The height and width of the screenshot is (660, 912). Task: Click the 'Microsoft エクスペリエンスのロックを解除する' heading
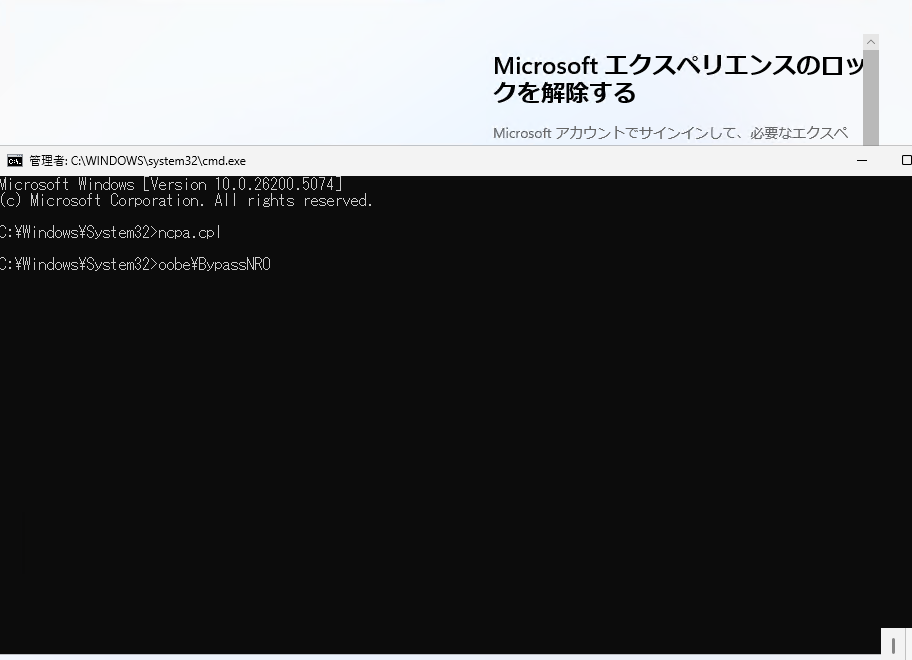(x=678, y=79)
